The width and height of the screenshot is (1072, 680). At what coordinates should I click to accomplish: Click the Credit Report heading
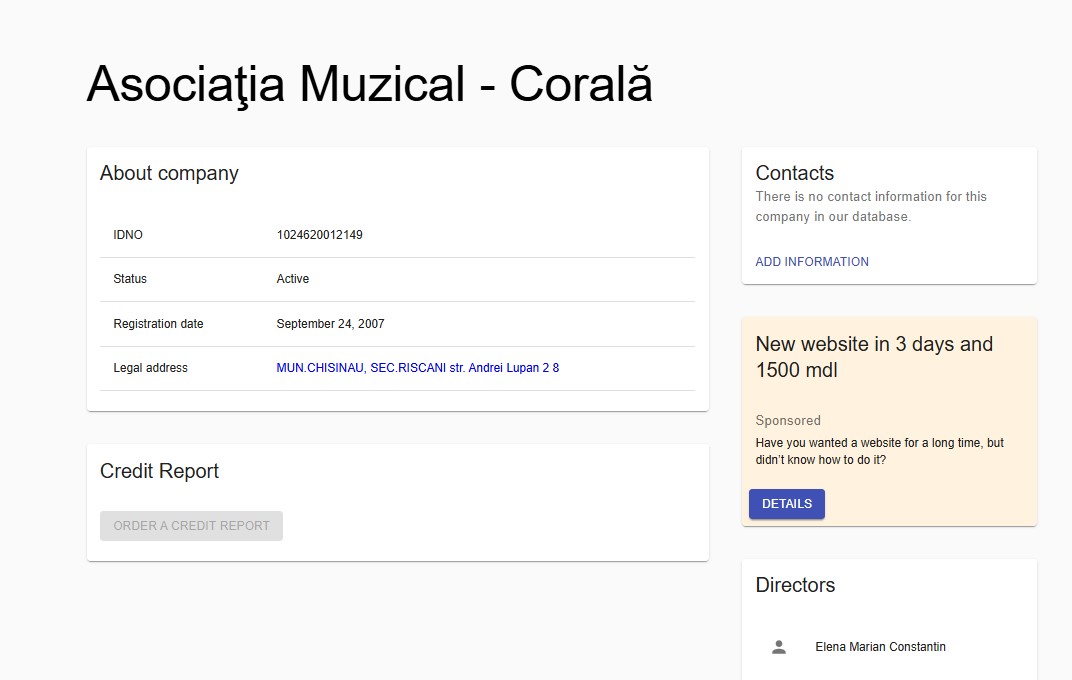[159, 471]
